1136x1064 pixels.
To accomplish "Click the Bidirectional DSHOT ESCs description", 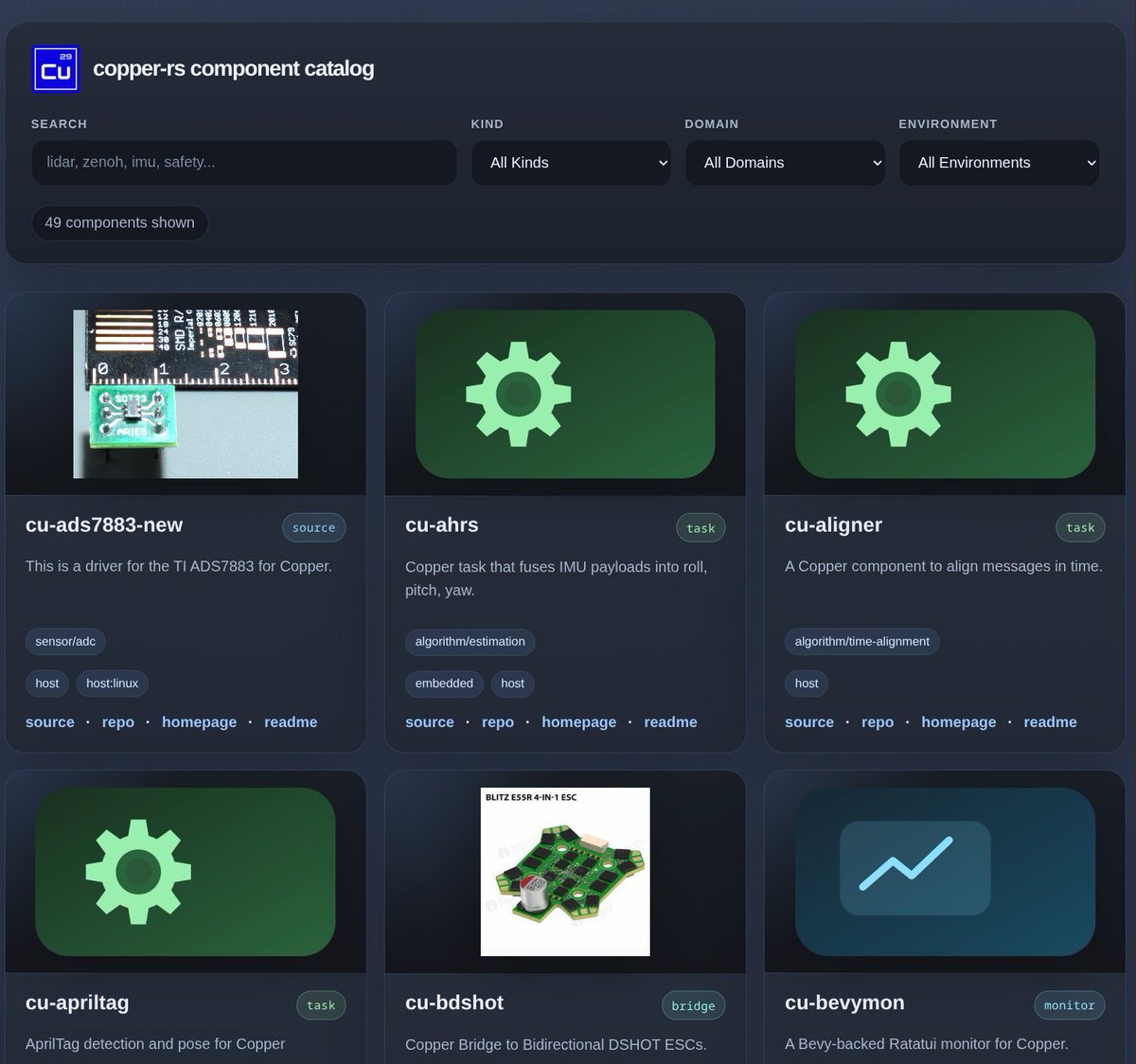I will 556,1045.
